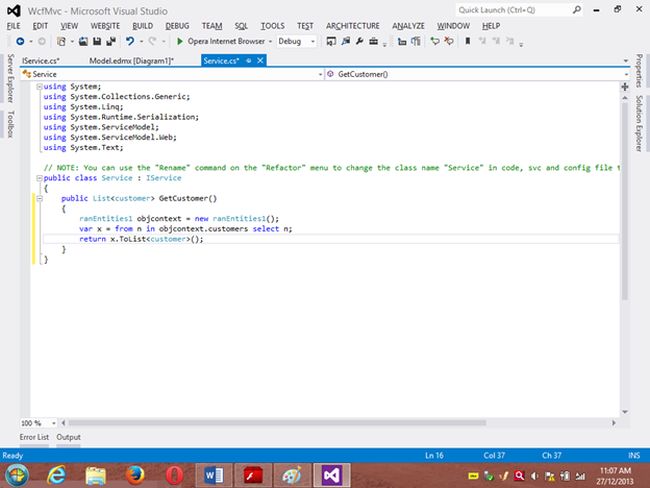Open the Error List panel tab
Image resolution: width=650 pixels, height=488 pixels.
(35, 438)
